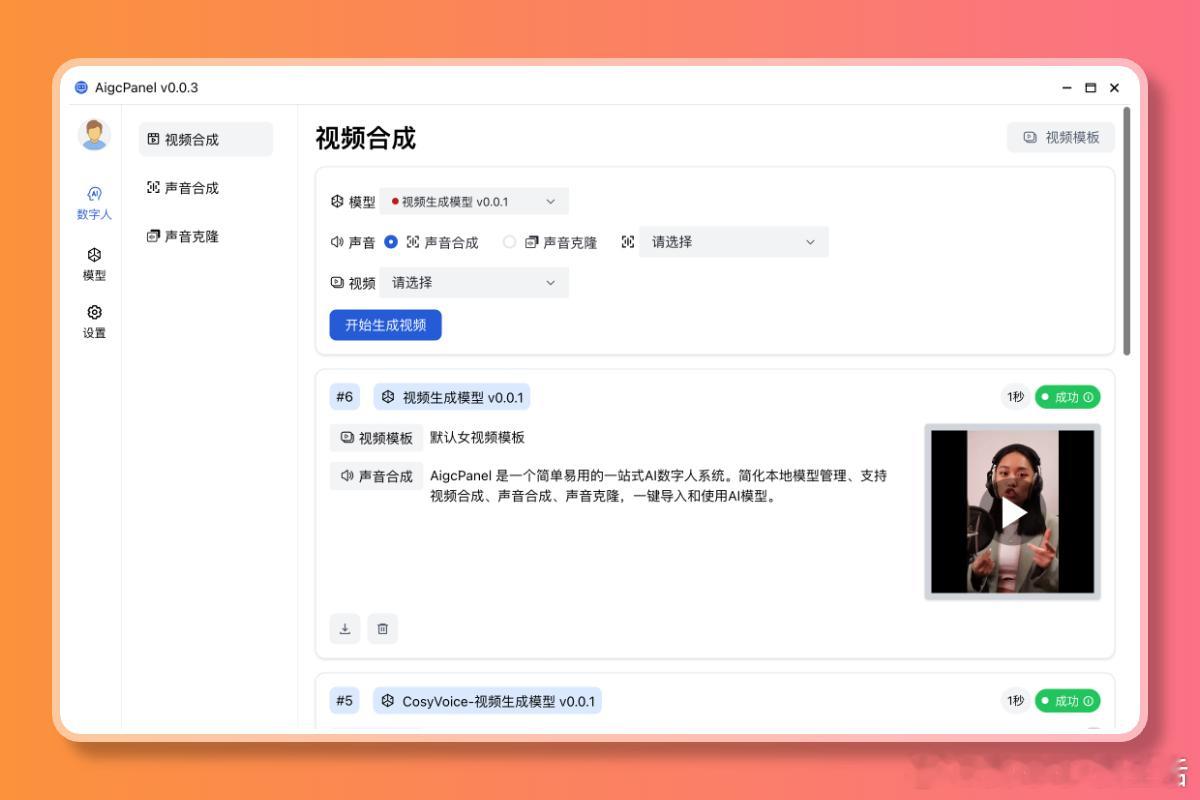Click the 成功 status badge of task #6
This screenshot has height=800, width=1200.
[1067, 397]
